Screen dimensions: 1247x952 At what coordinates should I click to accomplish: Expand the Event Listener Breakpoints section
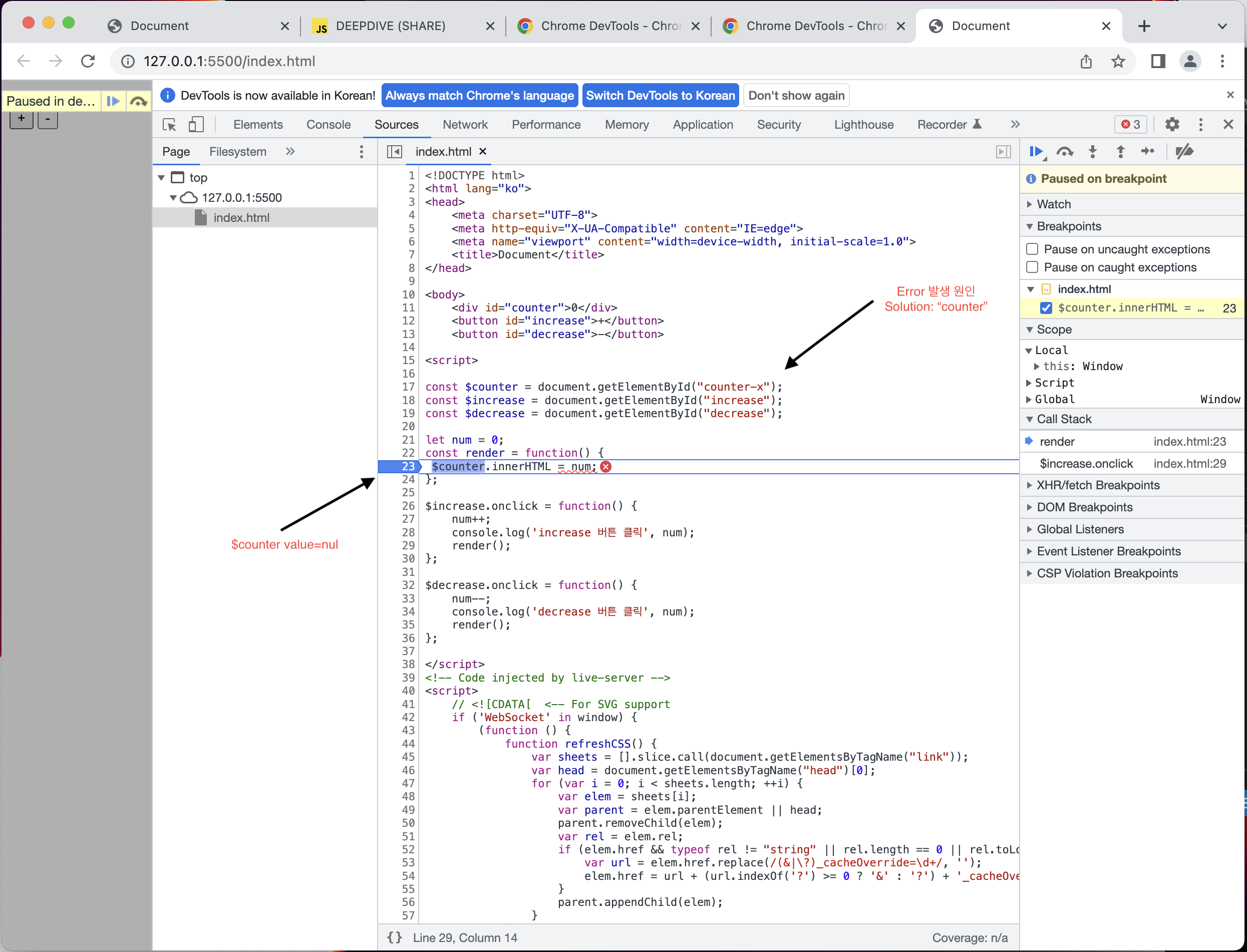pyautogui.click(x=1108, y=551)
